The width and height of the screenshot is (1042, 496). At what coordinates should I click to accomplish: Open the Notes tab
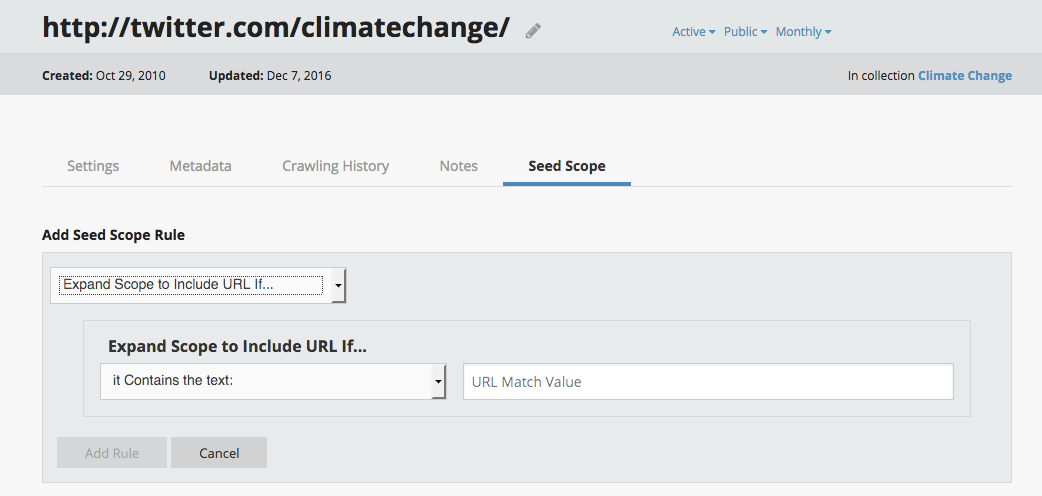(458, 166)
